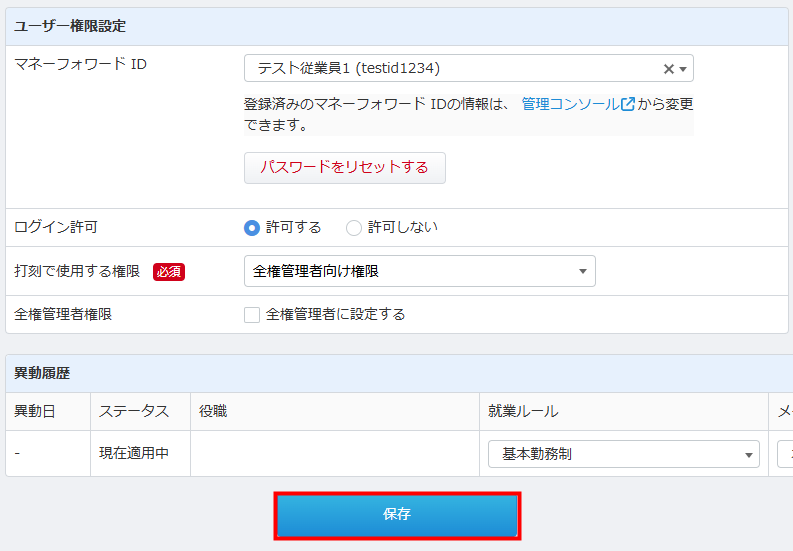
Task: Open the 管理コンソール link
Action: (570, 104)
